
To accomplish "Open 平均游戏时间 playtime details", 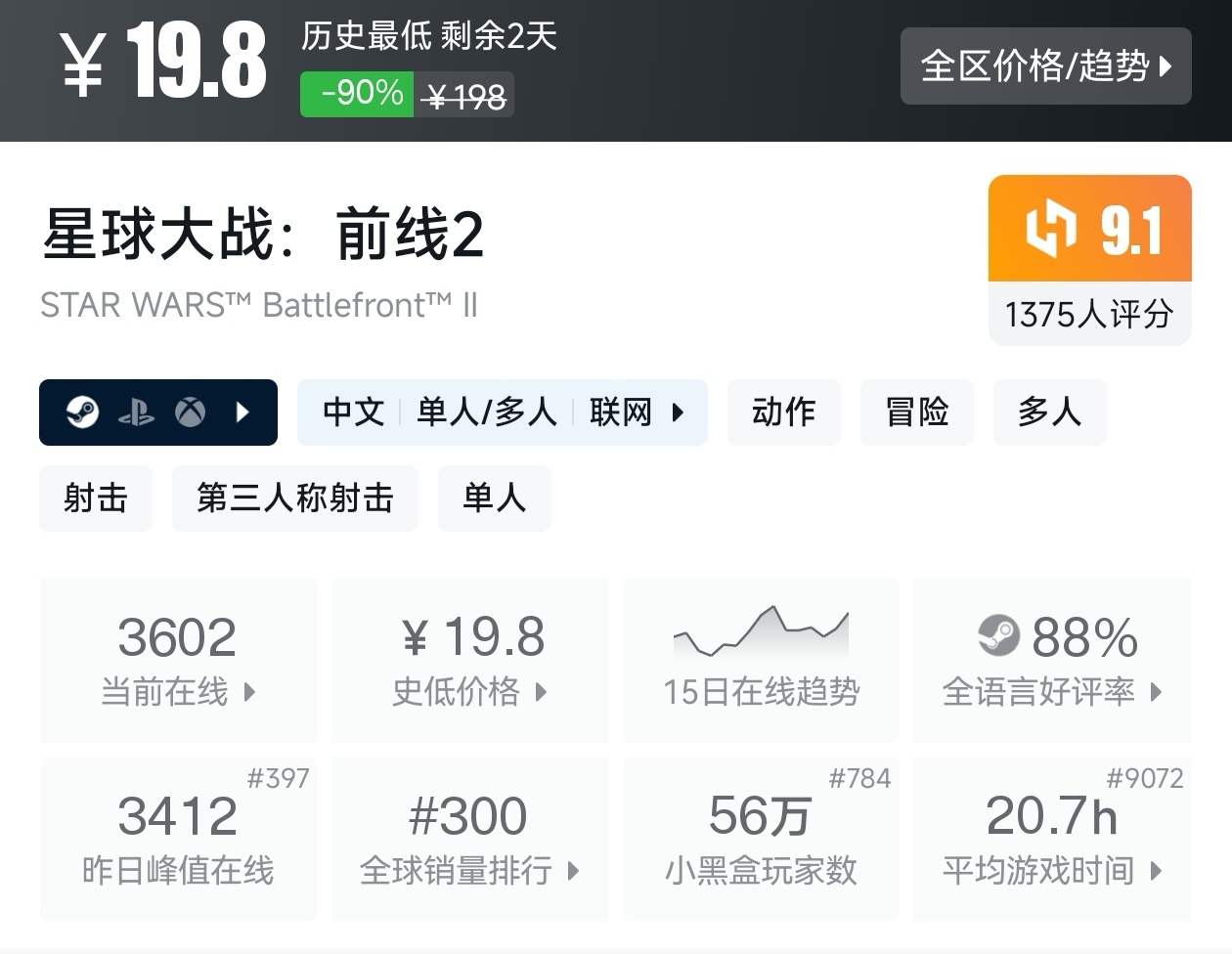I will coord(1052,839).
